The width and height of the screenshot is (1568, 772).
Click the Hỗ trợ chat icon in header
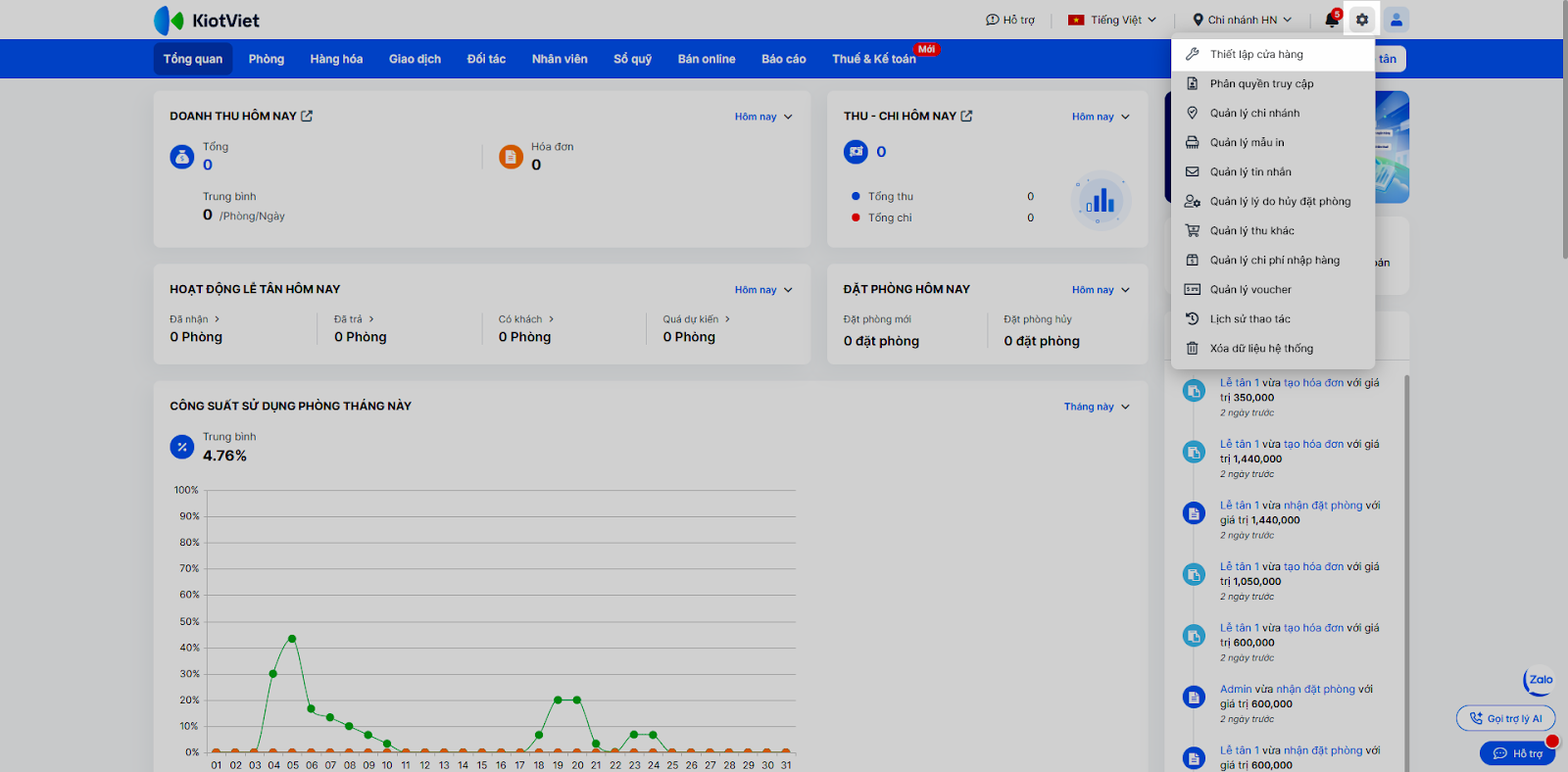993,20
